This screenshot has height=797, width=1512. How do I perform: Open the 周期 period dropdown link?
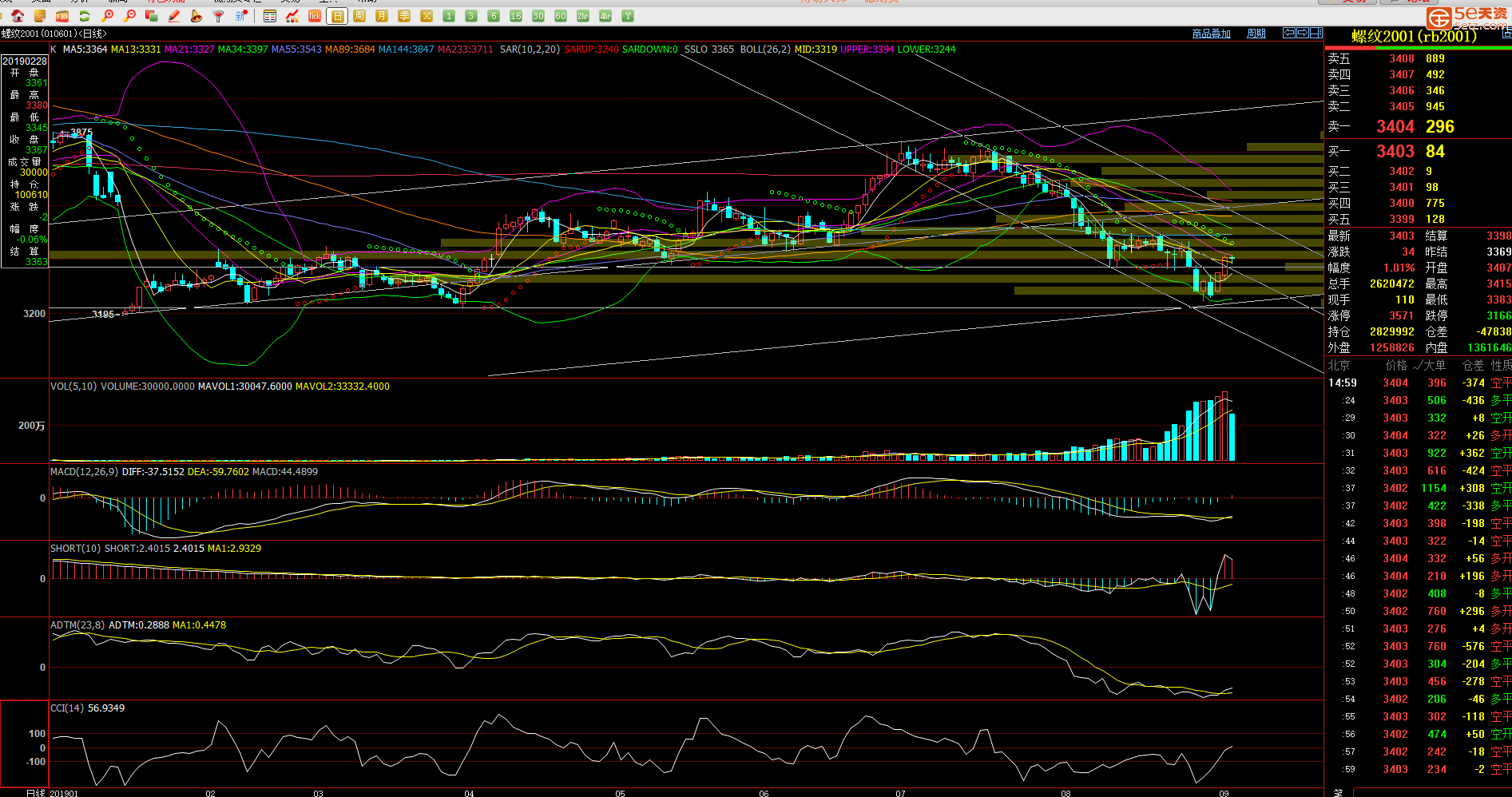coord(1256,34)
